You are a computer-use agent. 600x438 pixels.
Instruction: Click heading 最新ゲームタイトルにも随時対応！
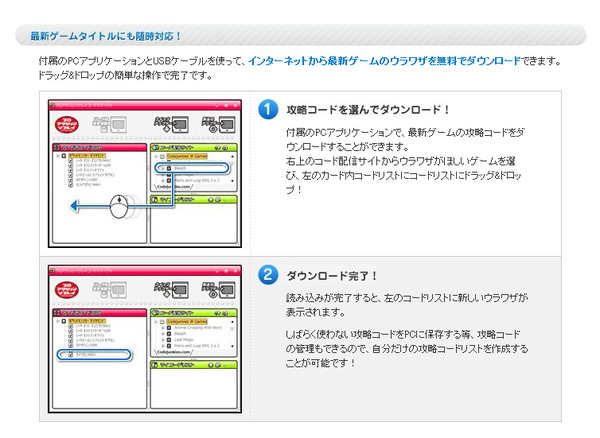pyautogui.click(x=106, y=36)
